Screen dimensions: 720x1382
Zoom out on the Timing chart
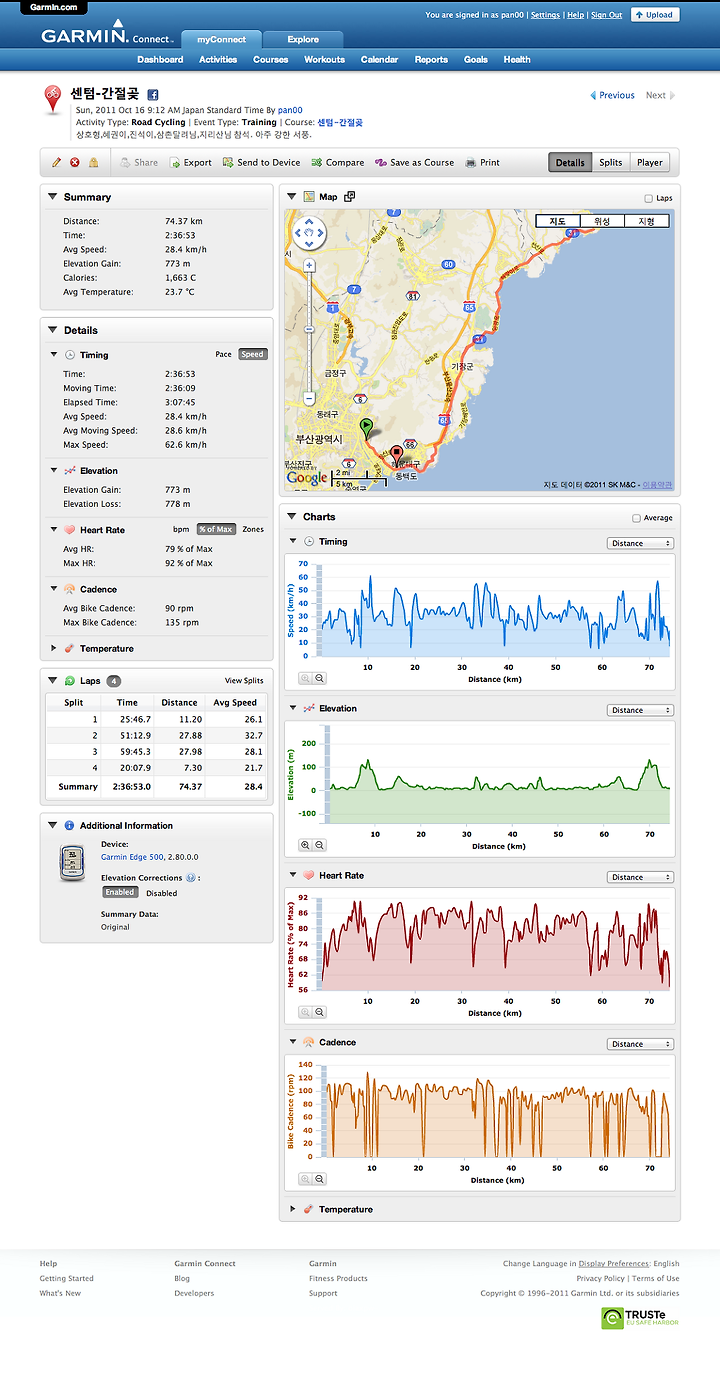[x=320, y=678]
